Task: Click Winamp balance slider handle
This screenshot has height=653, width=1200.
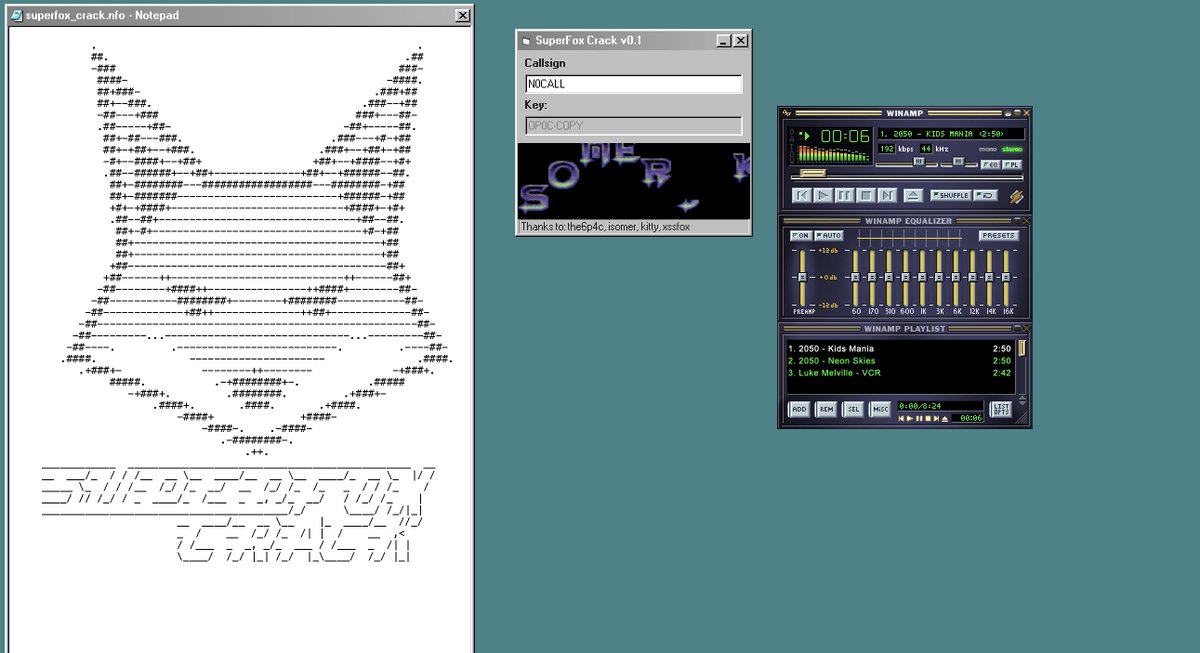Action: (958, 161)
